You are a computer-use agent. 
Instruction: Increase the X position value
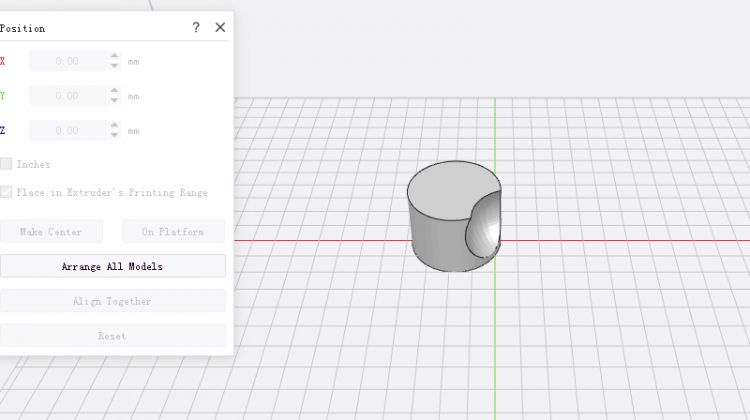pyautogui.click(x=114, y=56)
